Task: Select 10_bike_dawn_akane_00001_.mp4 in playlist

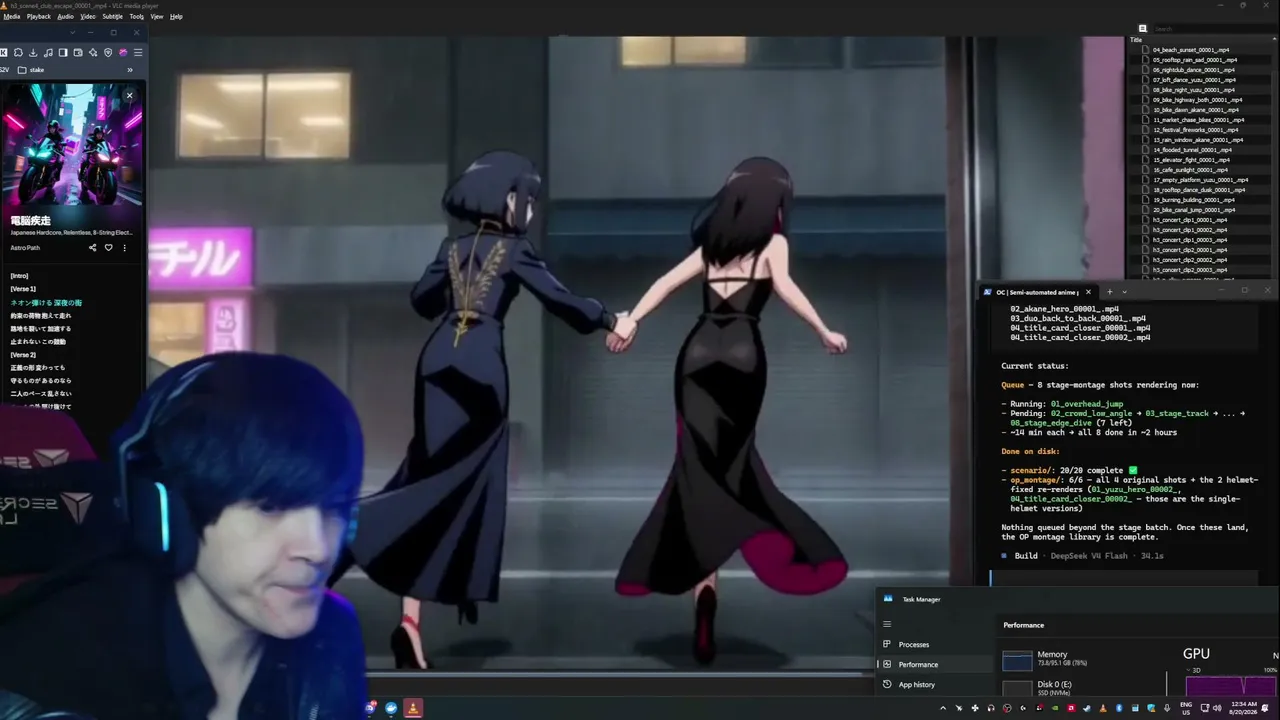Action: pyautogui.click(x=1196, y=110)
